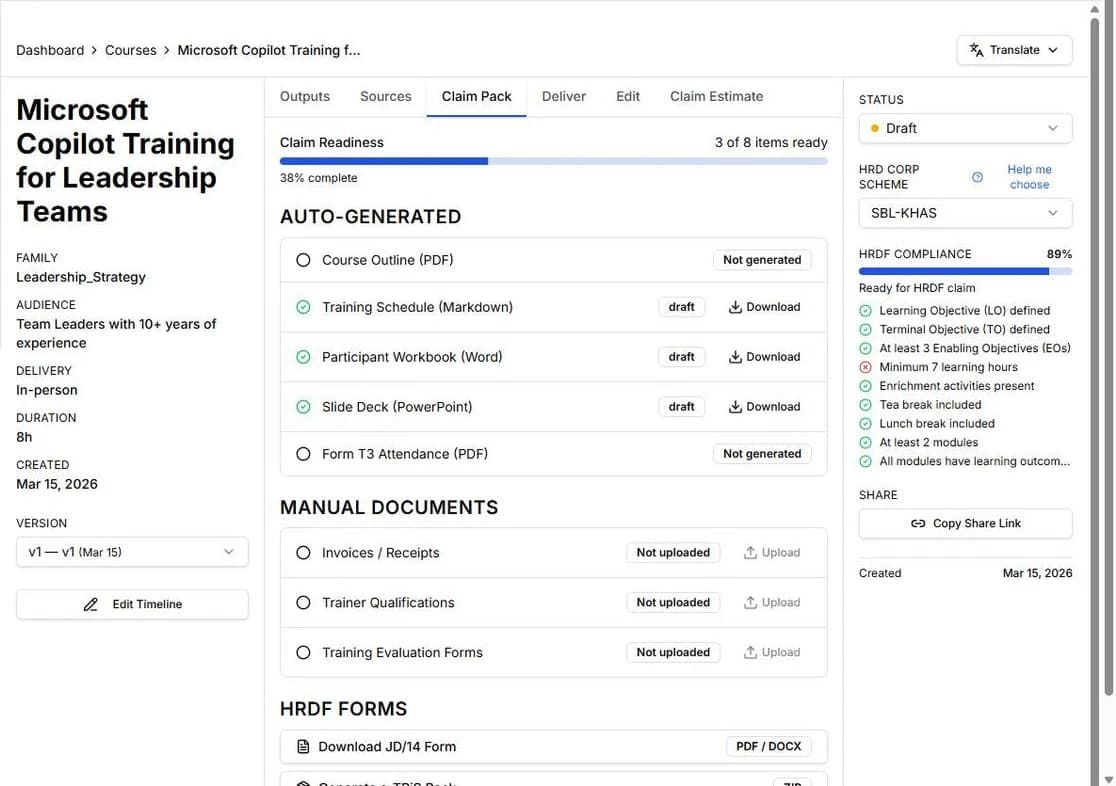1116x786 pixels.
Task: Click the link icon on Copy Share Link
Action: pyautogui.click(x=918, y=524)
